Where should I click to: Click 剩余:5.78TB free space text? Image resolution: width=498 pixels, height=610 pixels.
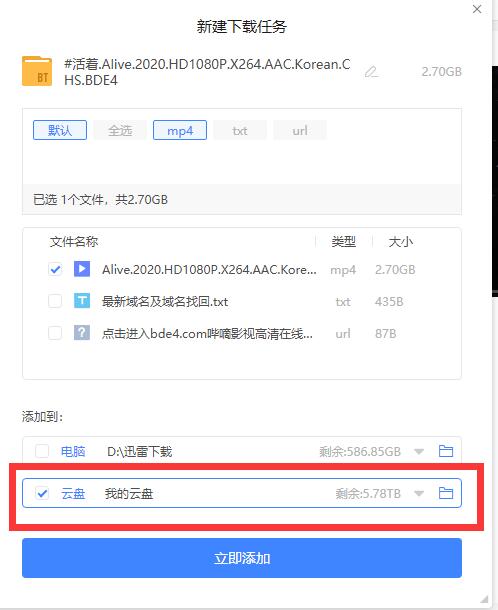(x=368, y=493)
